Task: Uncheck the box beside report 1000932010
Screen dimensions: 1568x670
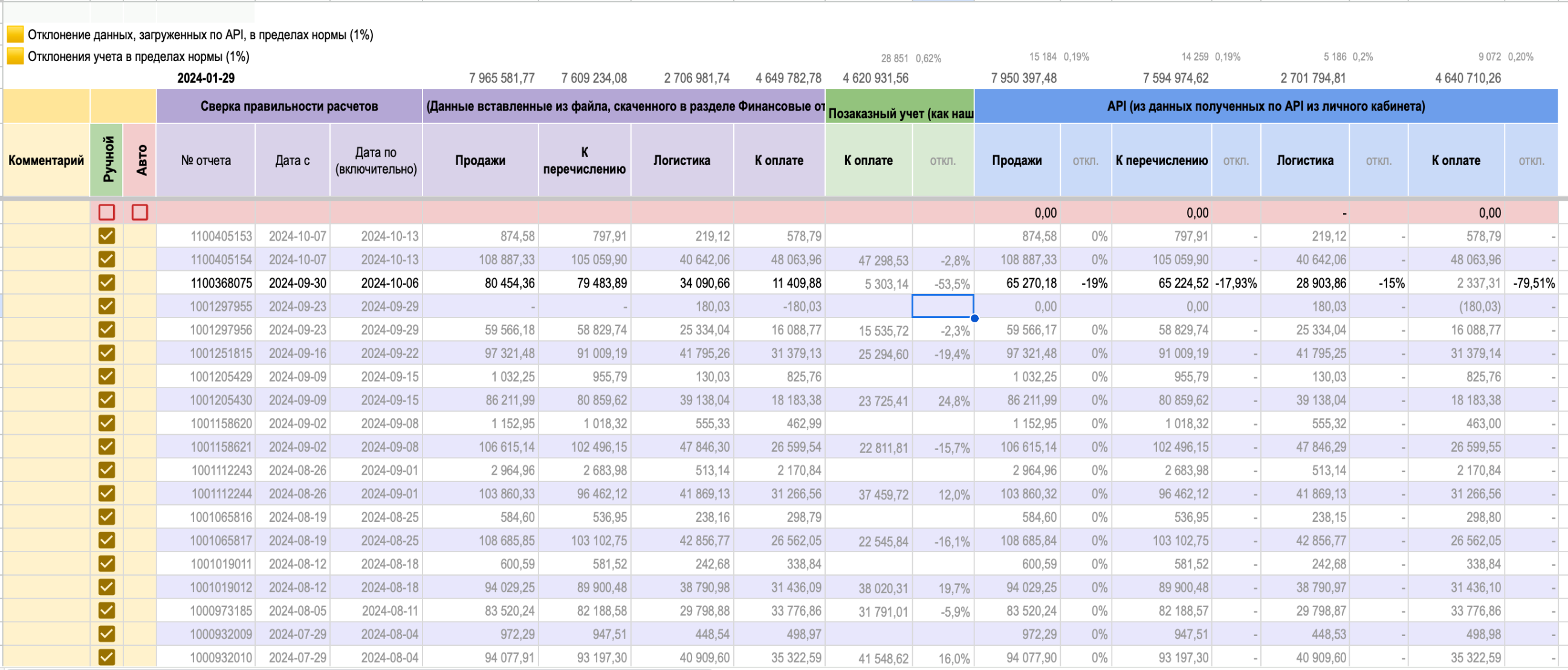Action: [x=106, y=657]
